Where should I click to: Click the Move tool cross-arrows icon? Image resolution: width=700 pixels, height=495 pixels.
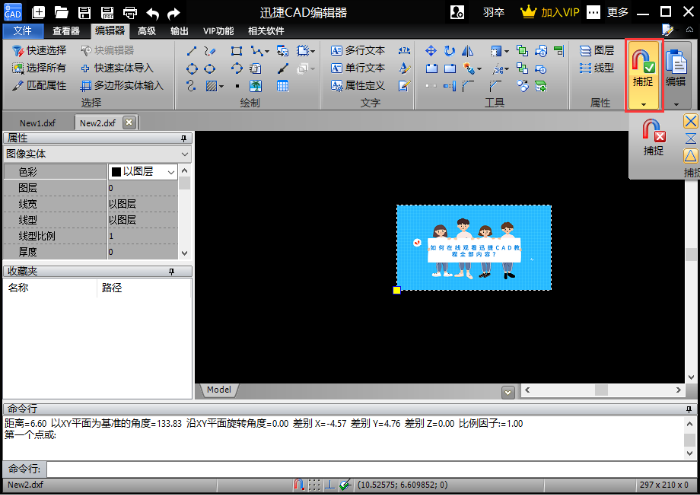tap(431, 51)
